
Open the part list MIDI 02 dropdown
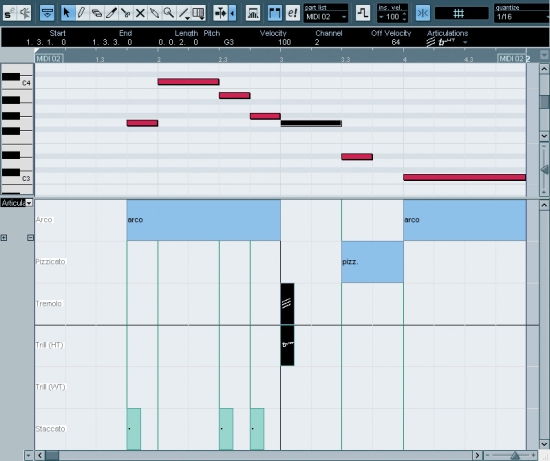[x=326, y=16]
